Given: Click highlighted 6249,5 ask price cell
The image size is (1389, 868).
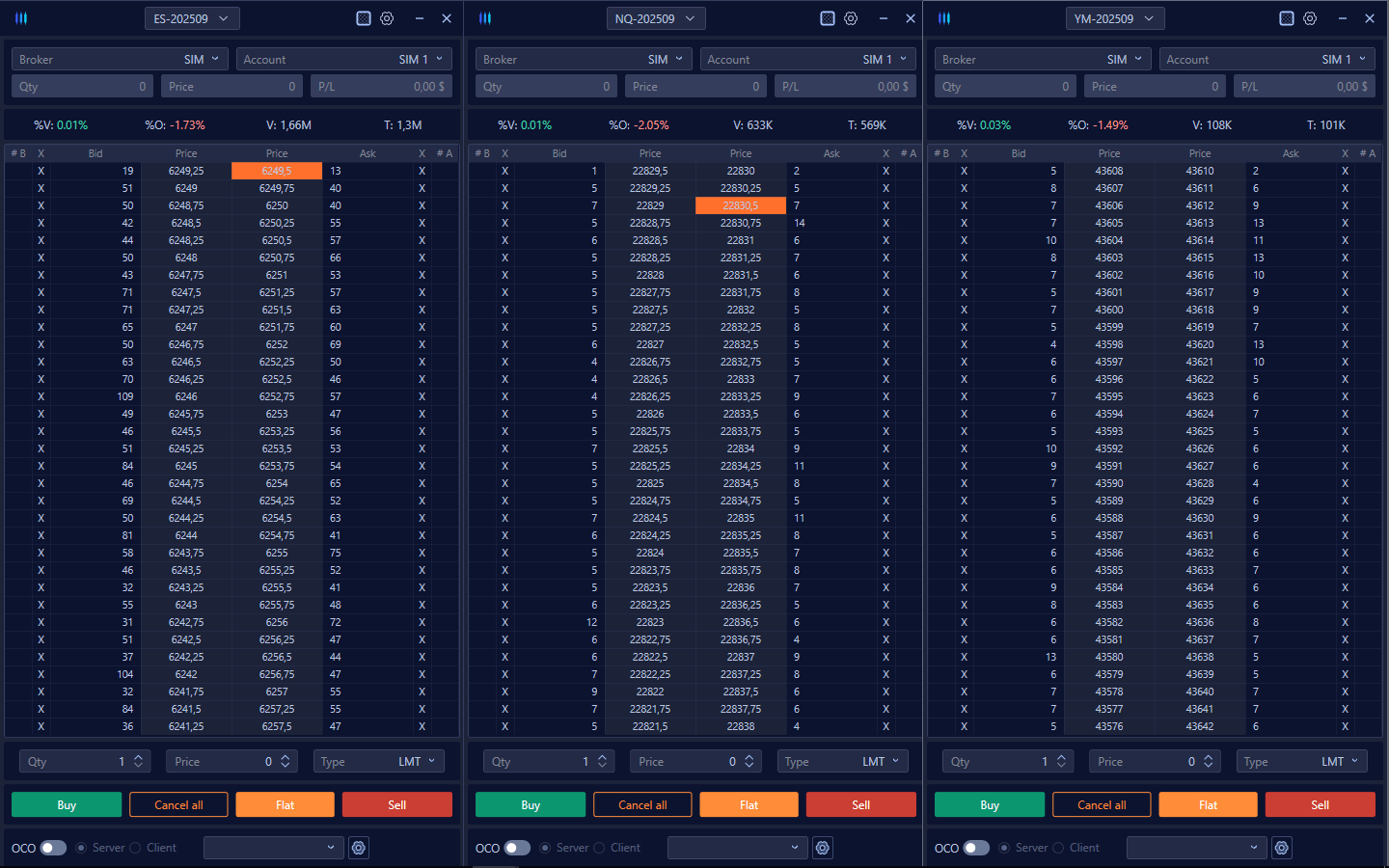Looking at the screenshot, I should click(x=277, y=171).
